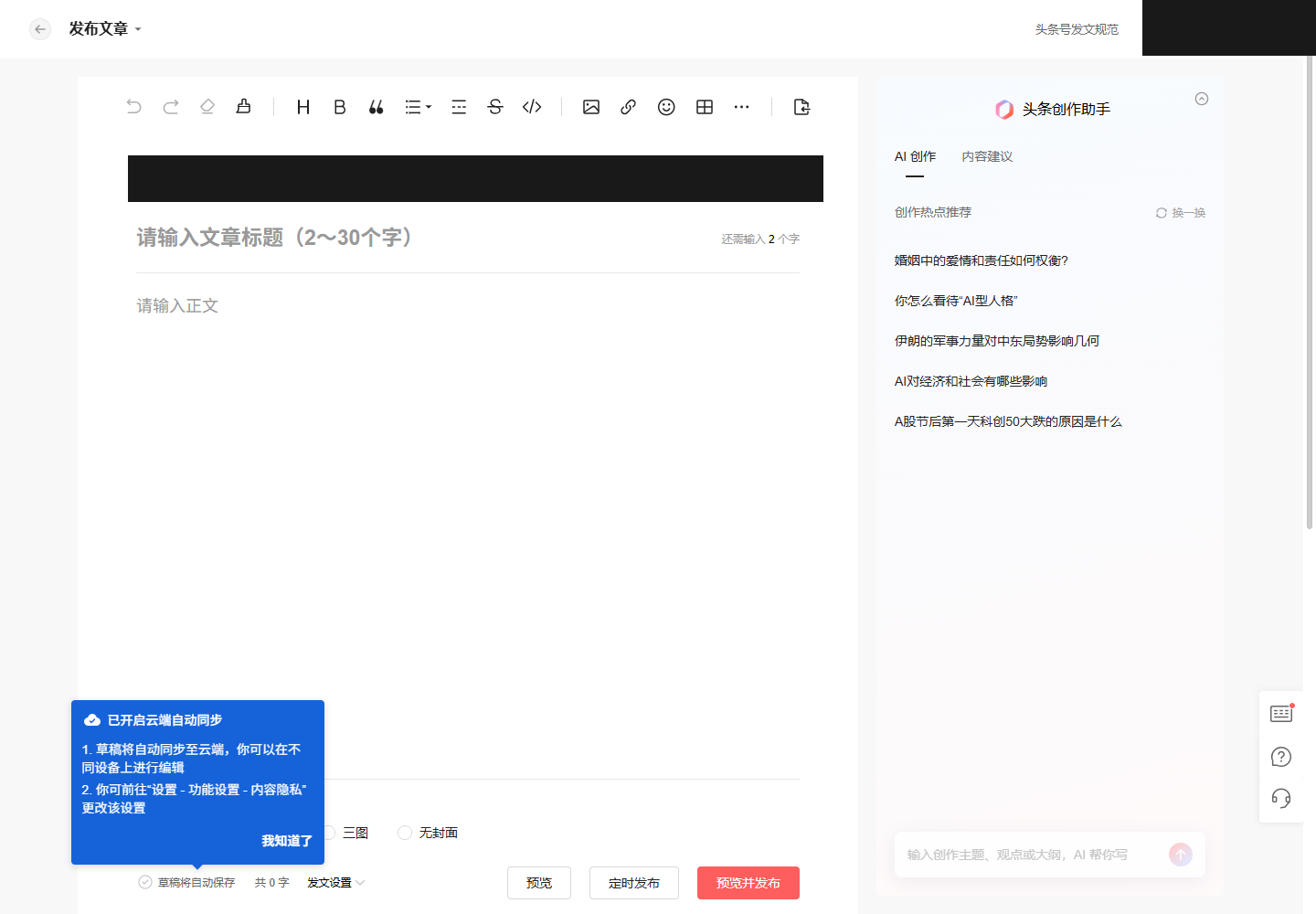Click the cloud sync icon in tooltip
The height and width of the screenshot is (914, 1316).
[x=92, y=720]
